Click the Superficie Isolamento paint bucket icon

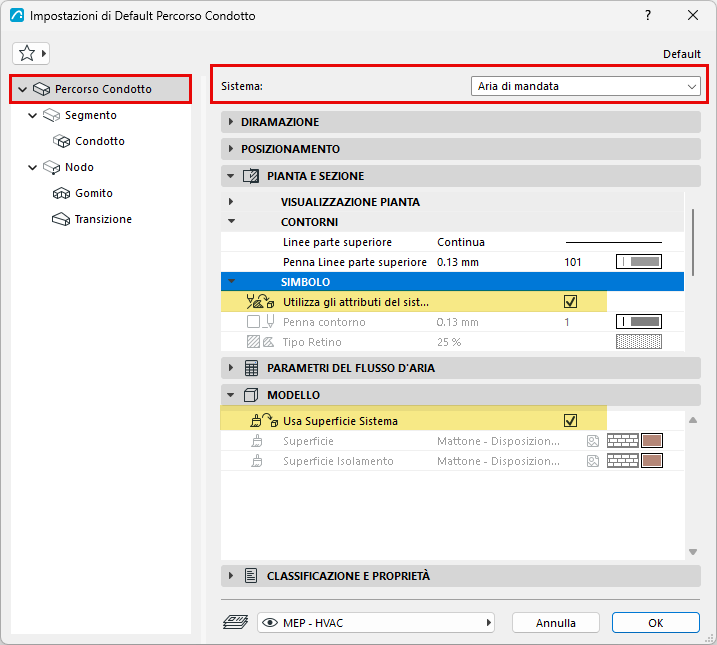tap(257, 461)
